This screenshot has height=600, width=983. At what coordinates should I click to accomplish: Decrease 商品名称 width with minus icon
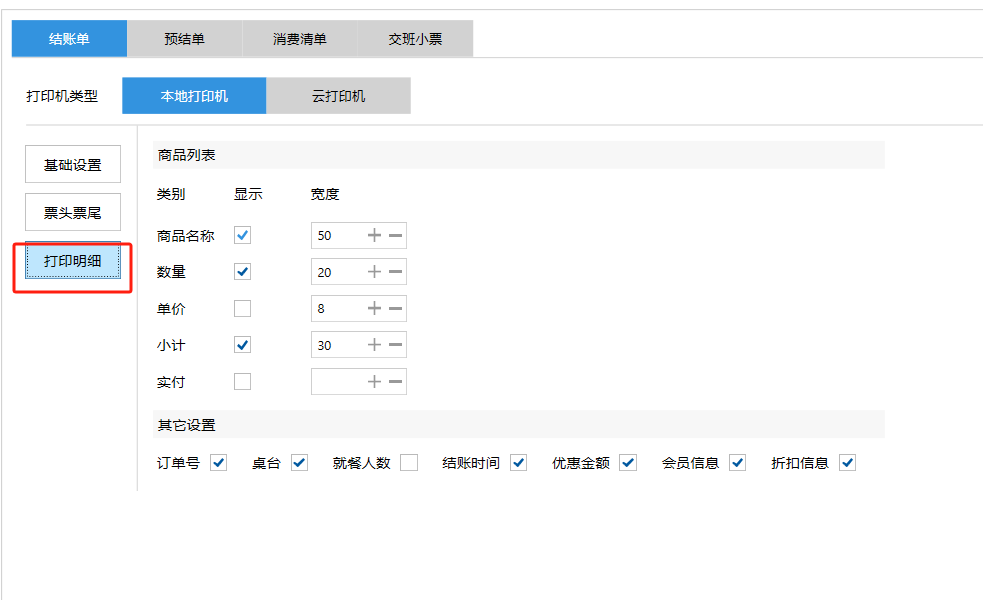pyautogui.click(x=396, y=236)
